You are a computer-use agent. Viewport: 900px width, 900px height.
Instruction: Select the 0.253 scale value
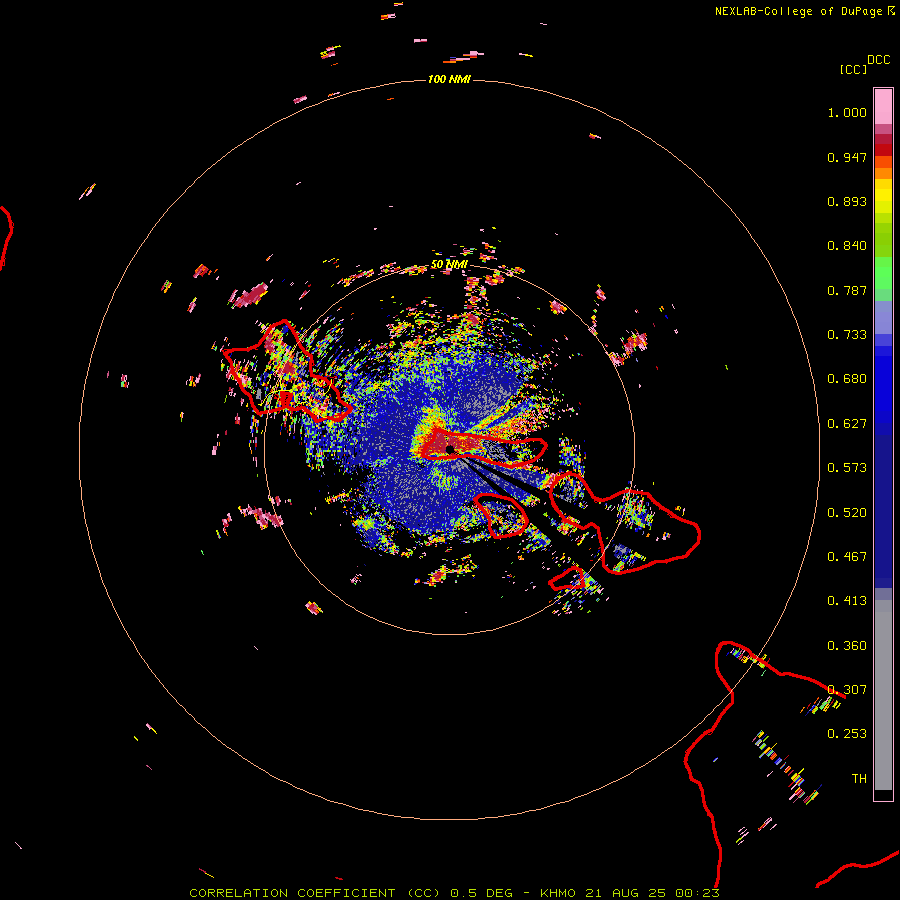tap(847, 734)
